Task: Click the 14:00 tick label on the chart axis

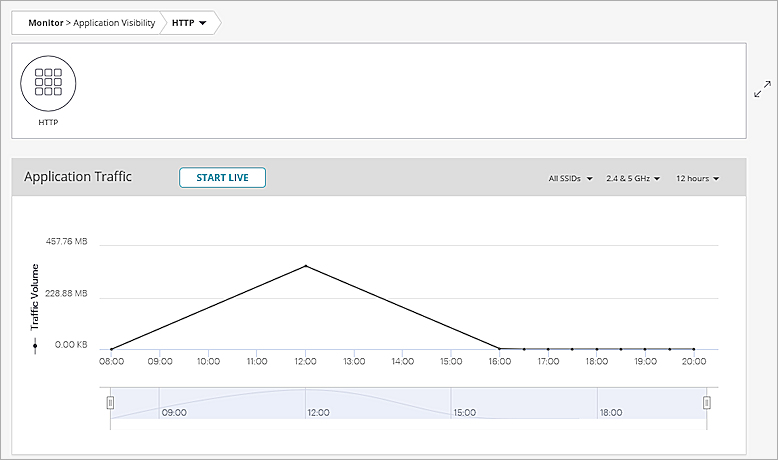Action: [x=402, y=362]
